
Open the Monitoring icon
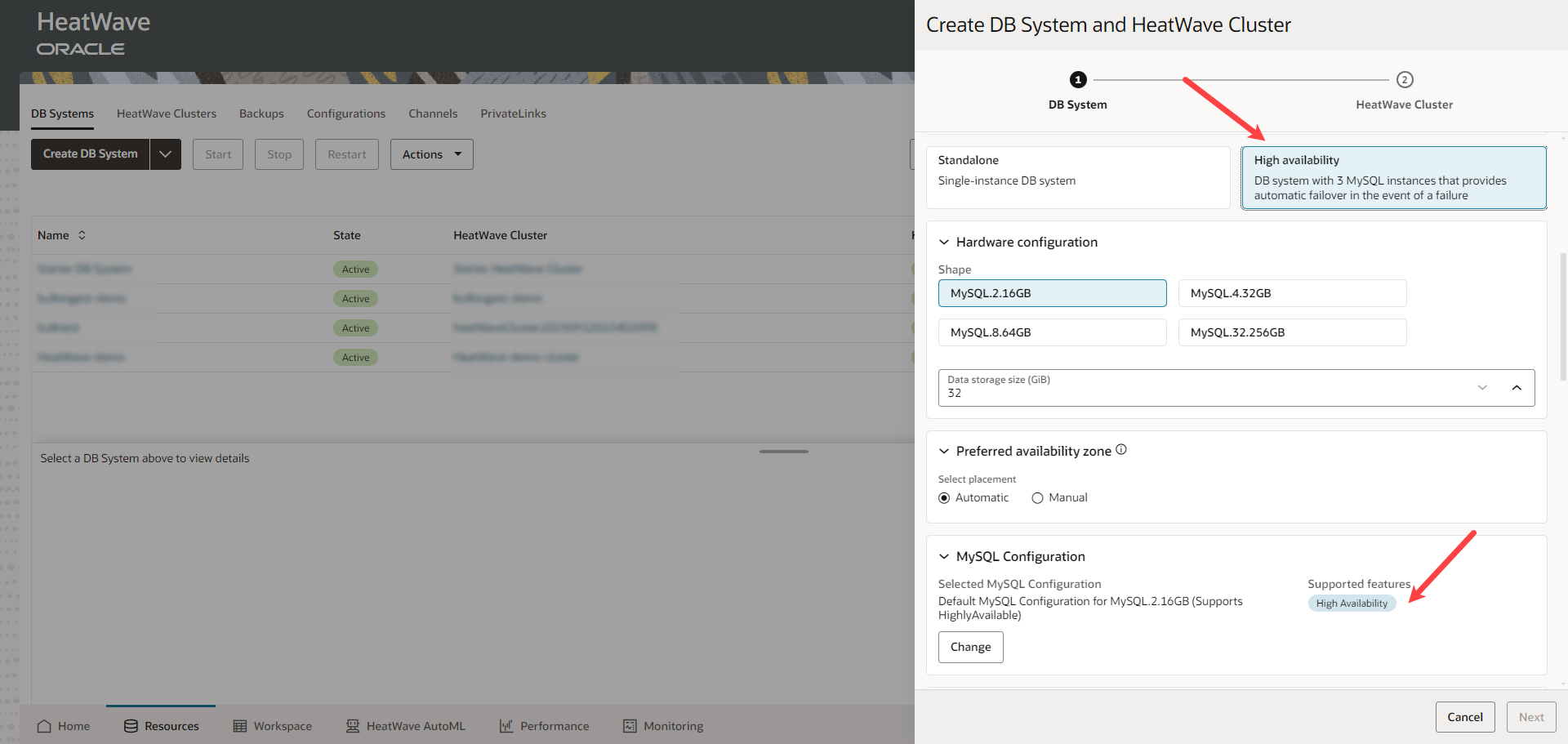click(630, 726)
